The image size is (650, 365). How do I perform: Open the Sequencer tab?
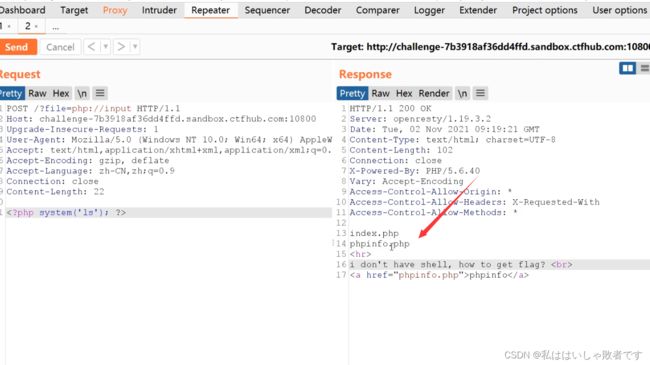coord(267,10)
